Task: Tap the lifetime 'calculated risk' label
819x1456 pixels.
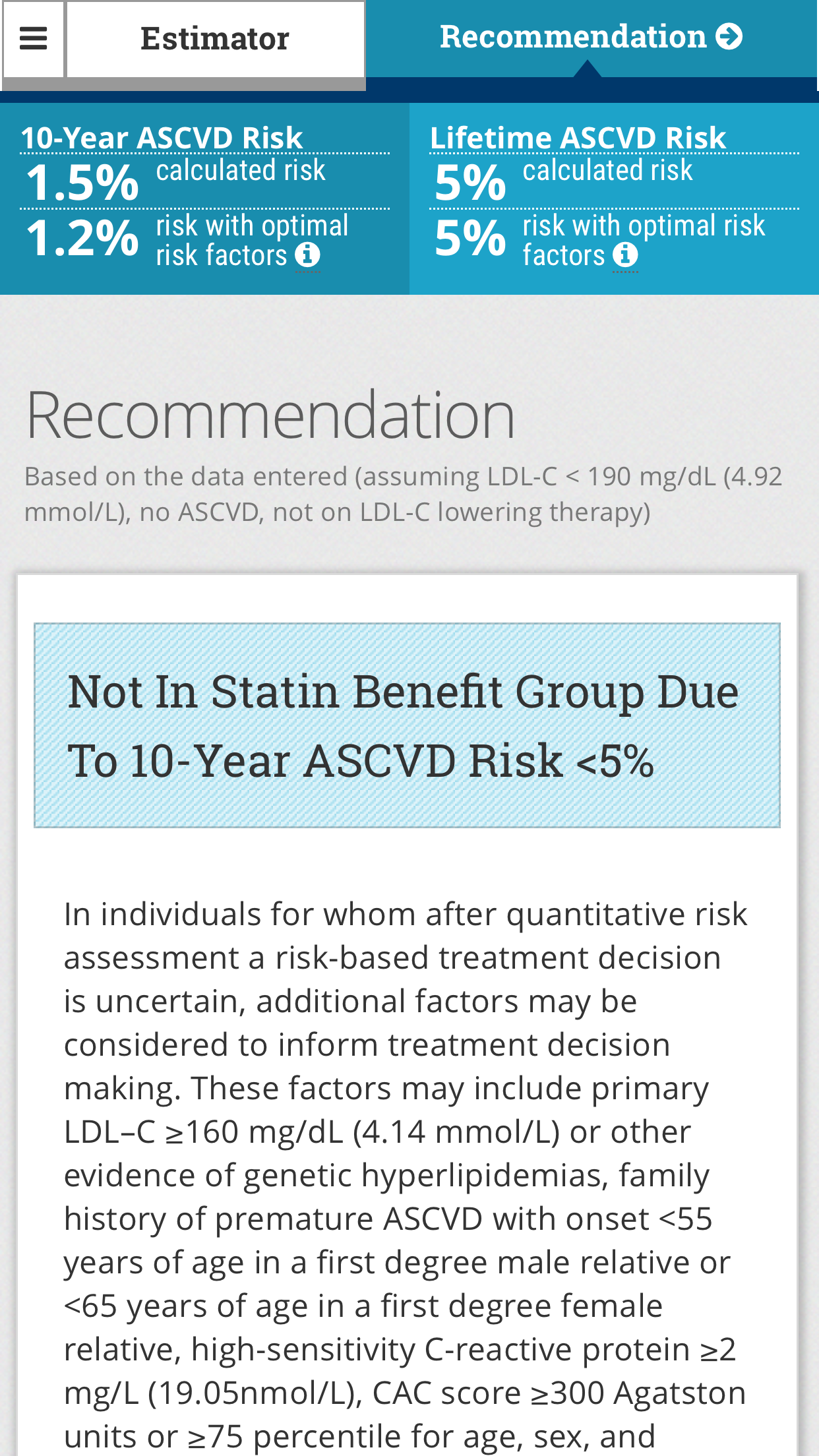Action: 607,170
